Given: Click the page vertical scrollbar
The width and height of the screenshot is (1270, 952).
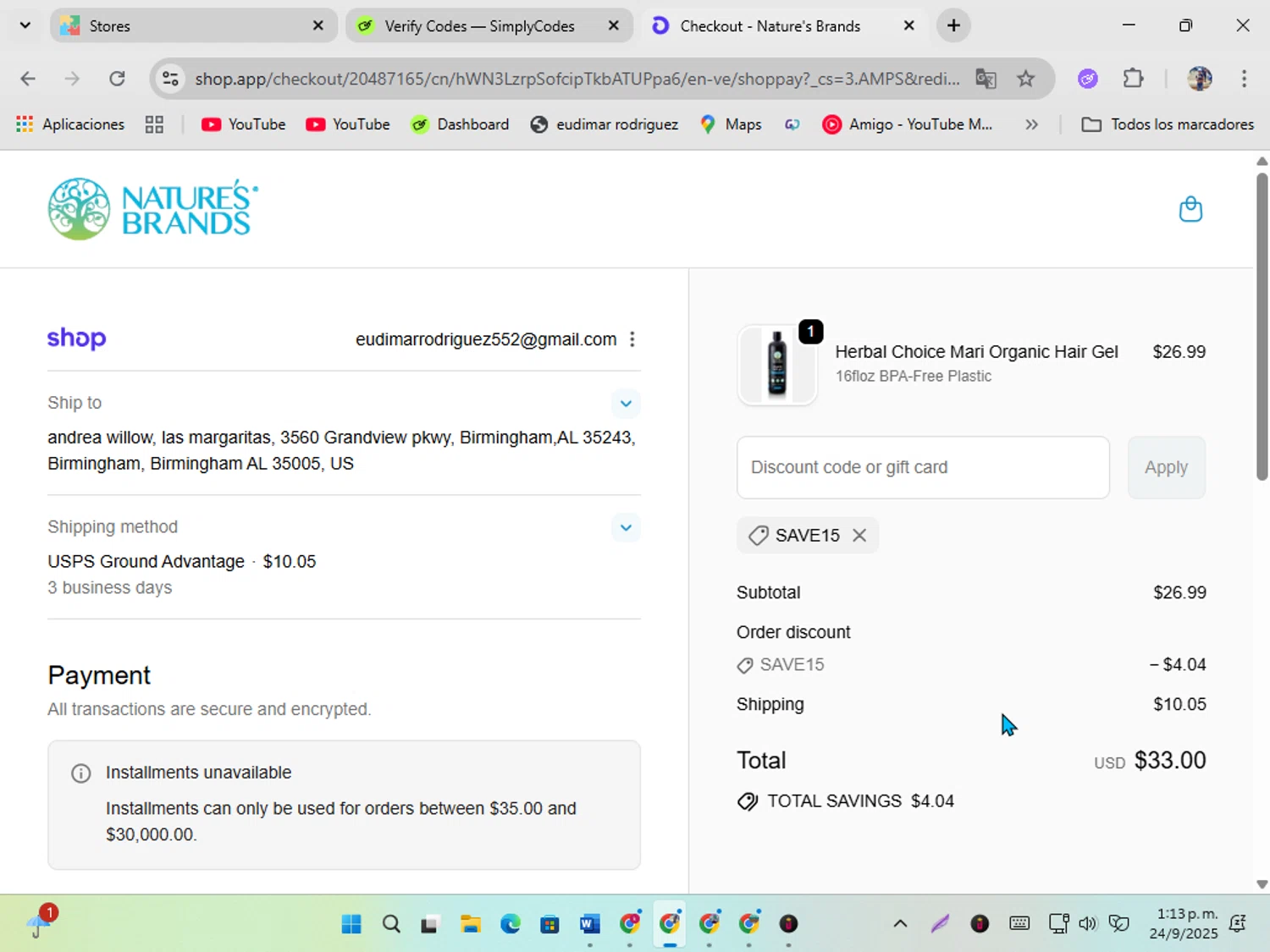Looking at the screenshot, I should [x=1262, y=327].
